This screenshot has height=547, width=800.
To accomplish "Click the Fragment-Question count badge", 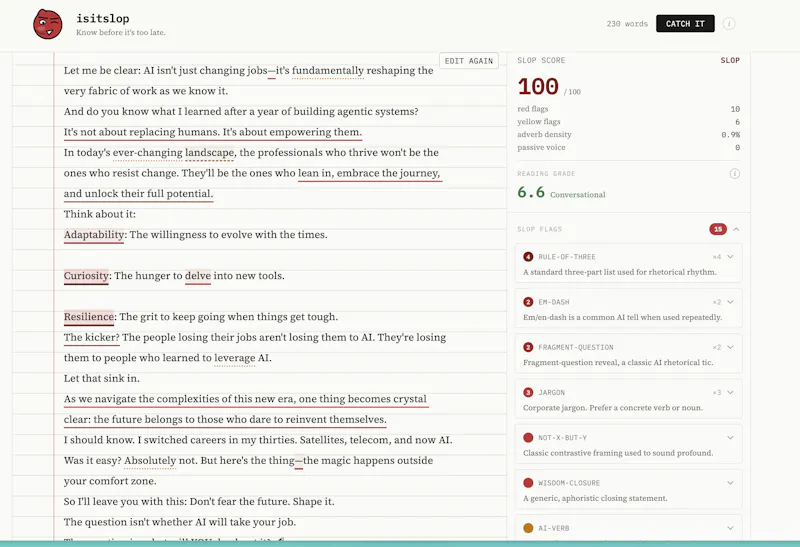I will (528, 347).
